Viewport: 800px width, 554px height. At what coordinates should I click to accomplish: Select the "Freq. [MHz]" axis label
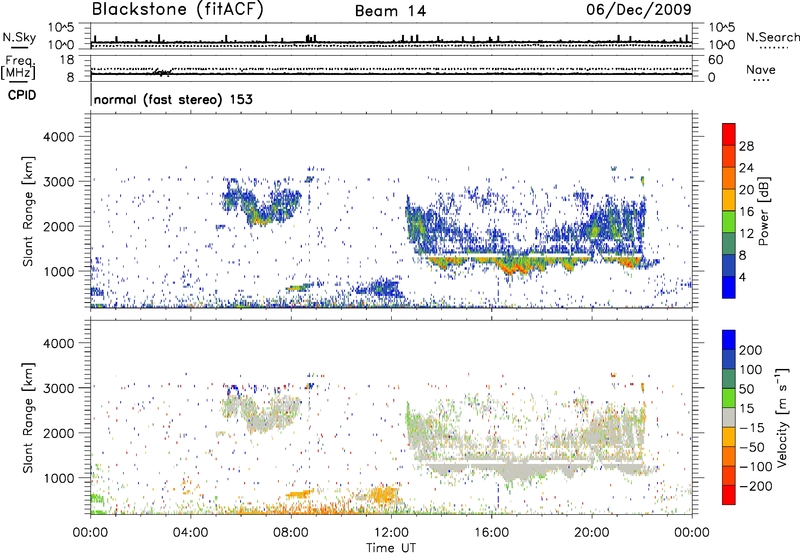pyautogui.click(x=19, y=67)
